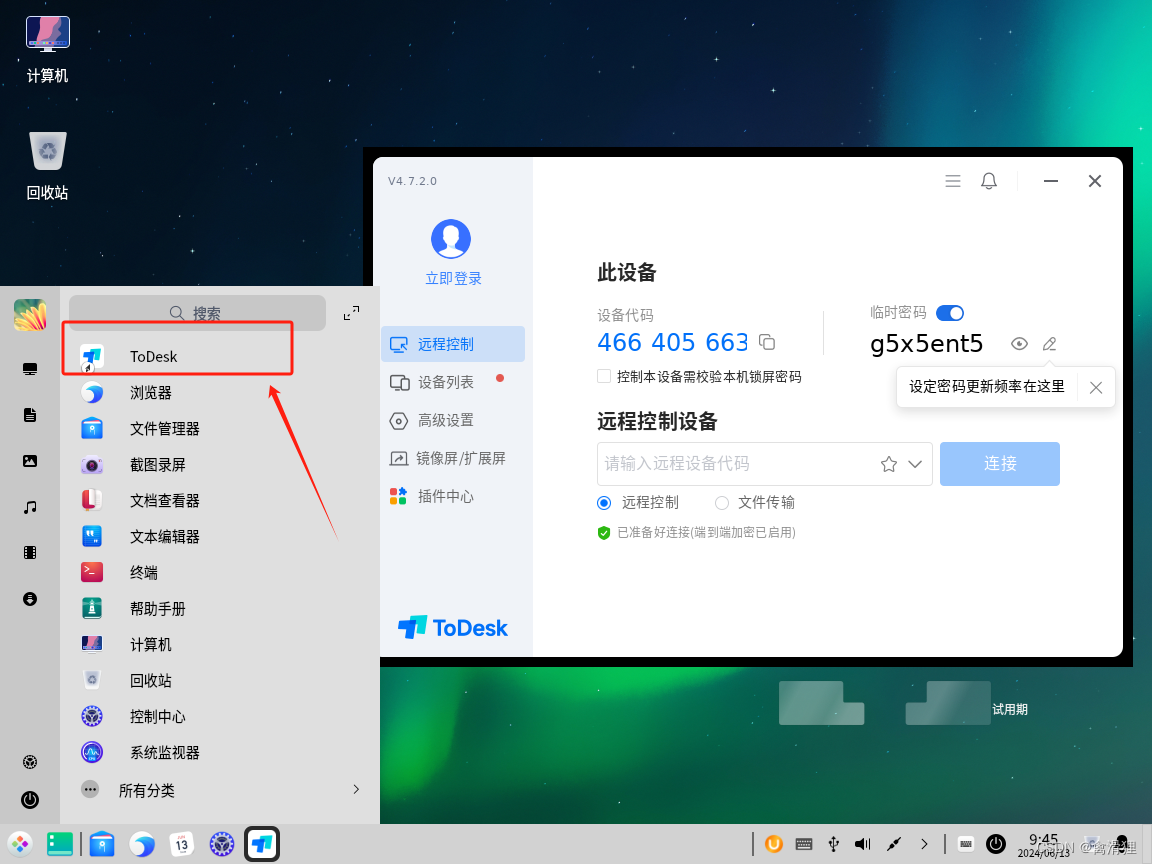Select 文件传输 radio button
The height and width of the screenshot is (864, 1152).
721,503
